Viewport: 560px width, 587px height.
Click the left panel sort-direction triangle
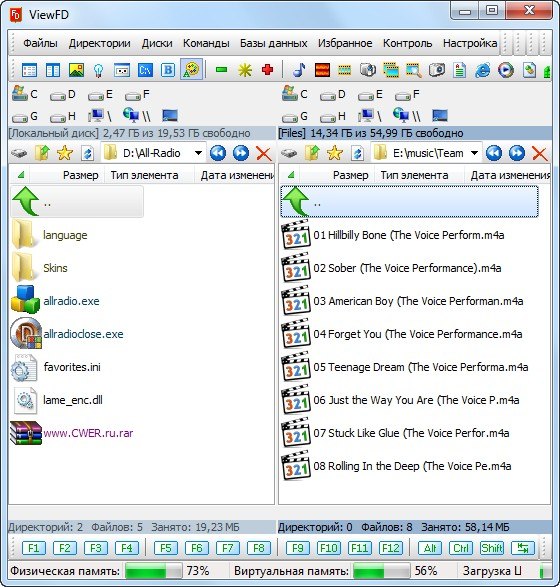tap(21, 175)
